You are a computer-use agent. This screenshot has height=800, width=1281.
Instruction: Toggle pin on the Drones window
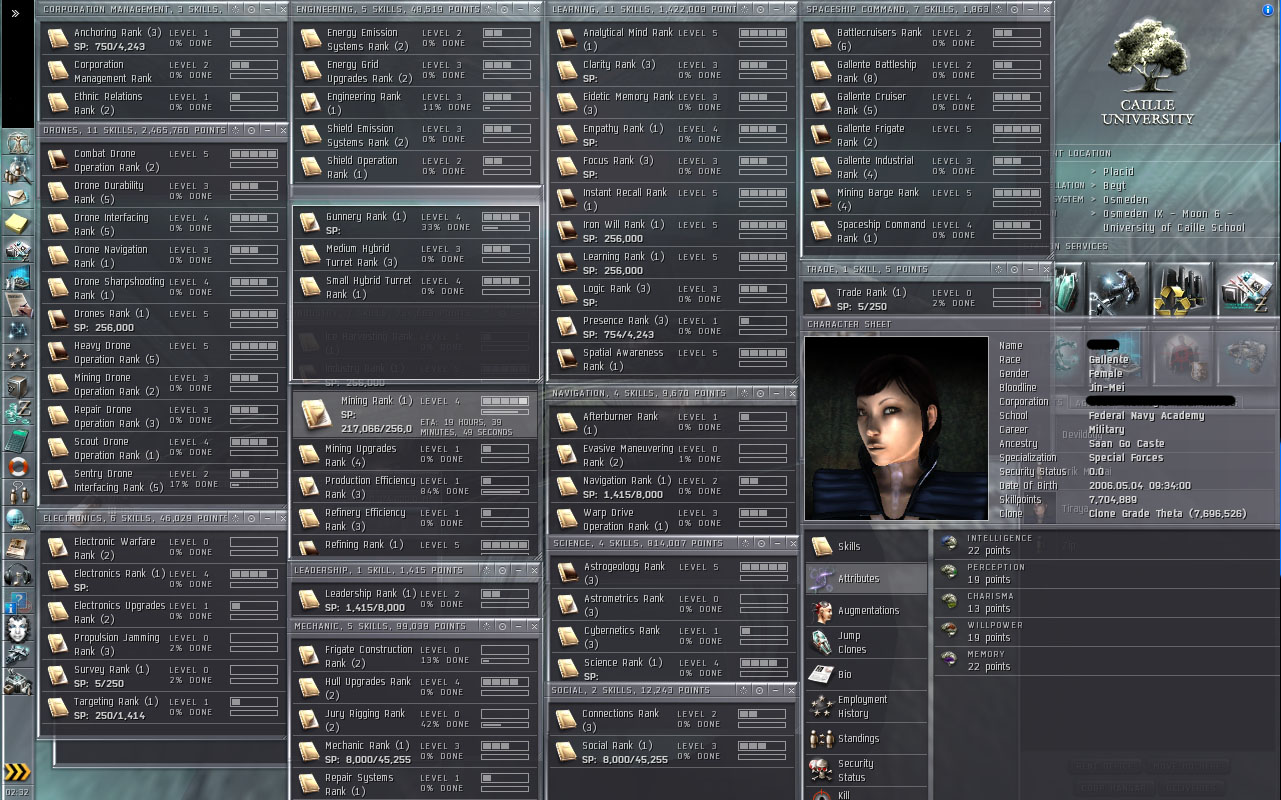(x=251, y=130)
